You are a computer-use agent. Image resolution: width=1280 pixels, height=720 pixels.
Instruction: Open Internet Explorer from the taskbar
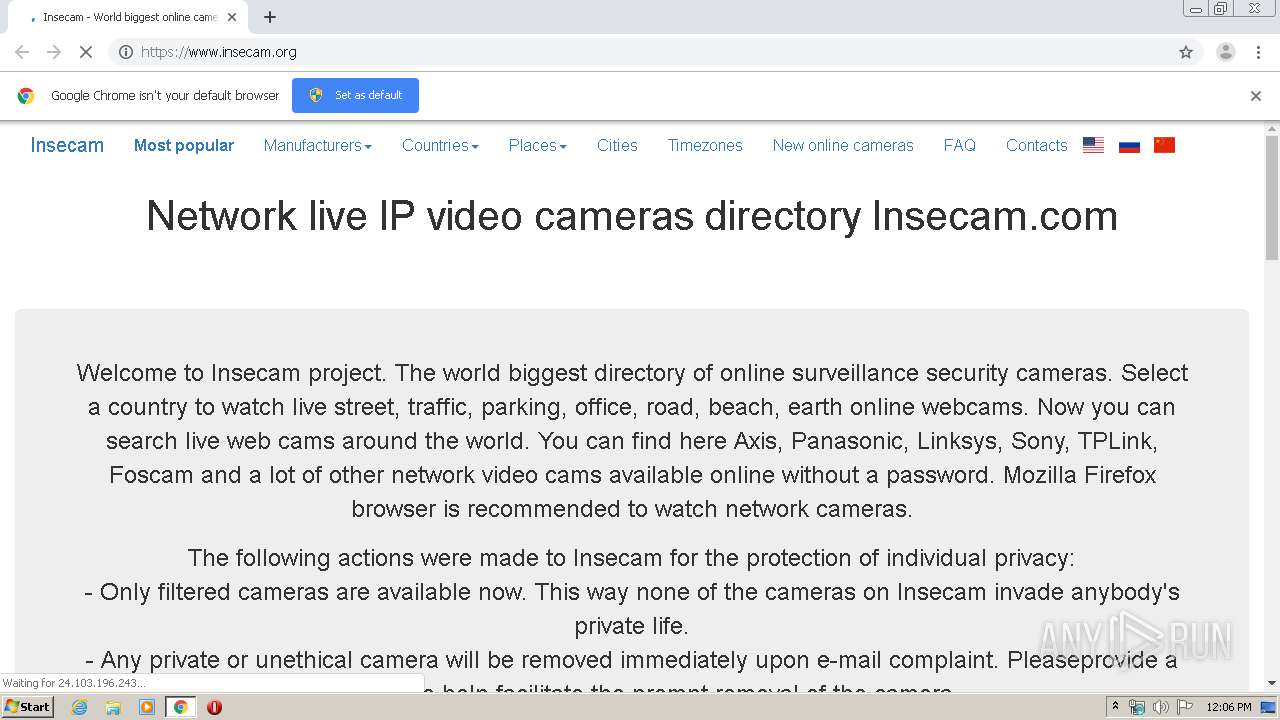(79, 707)
